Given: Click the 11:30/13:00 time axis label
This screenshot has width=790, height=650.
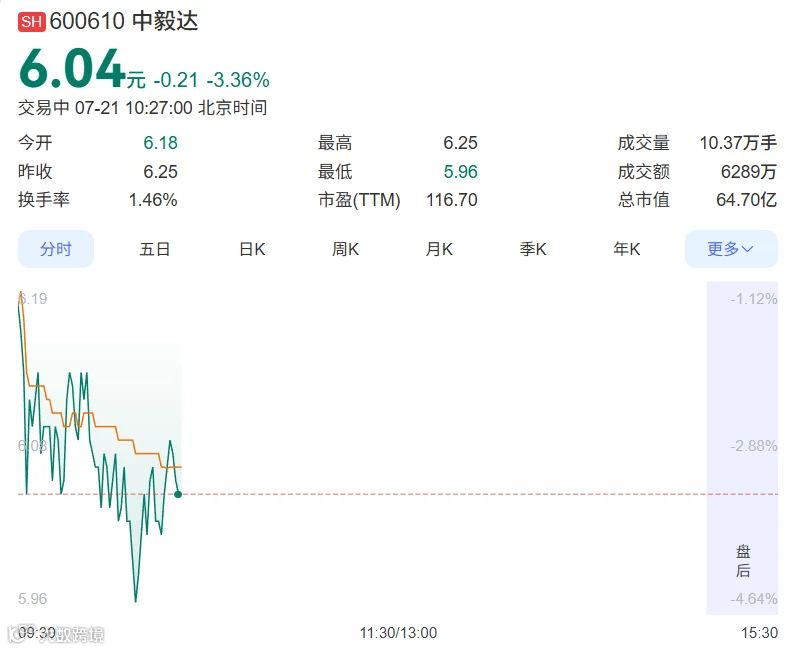Looking at the screenshot, I should 398,633.
